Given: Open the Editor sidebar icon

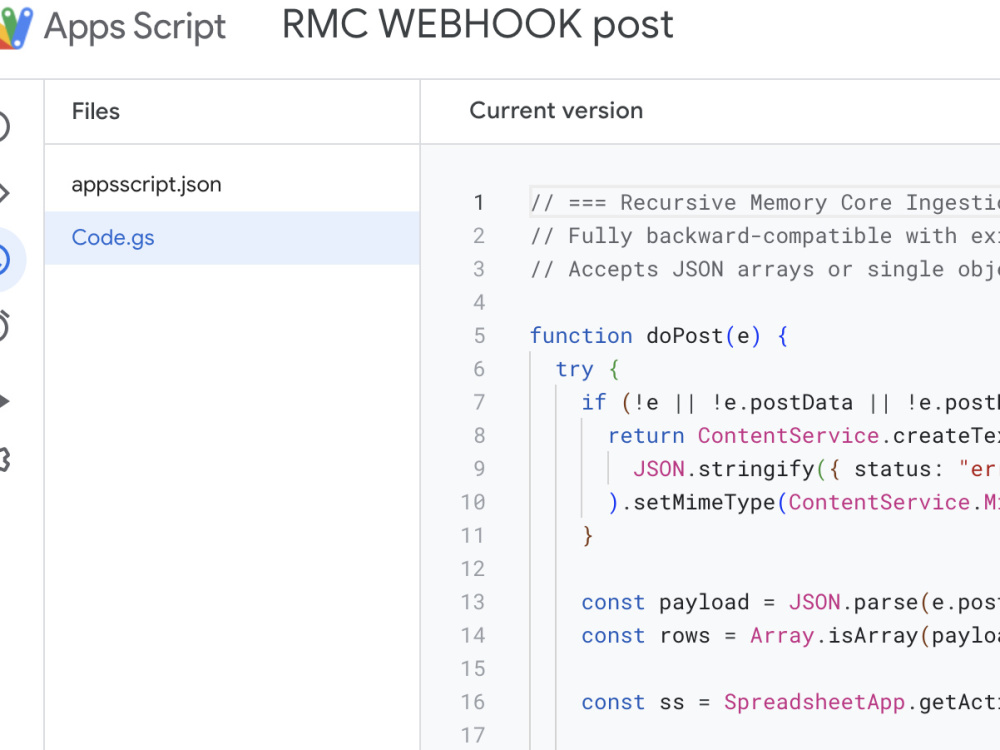Looking at the screenshot, I should tap(4, 193).
